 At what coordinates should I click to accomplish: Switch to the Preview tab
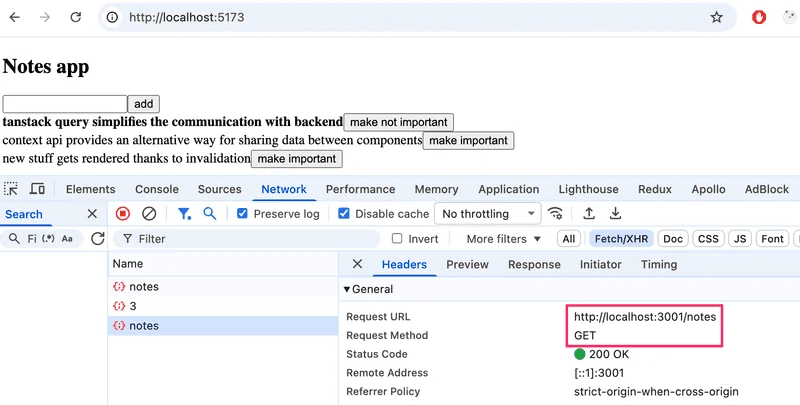click(x=467, y=264)
